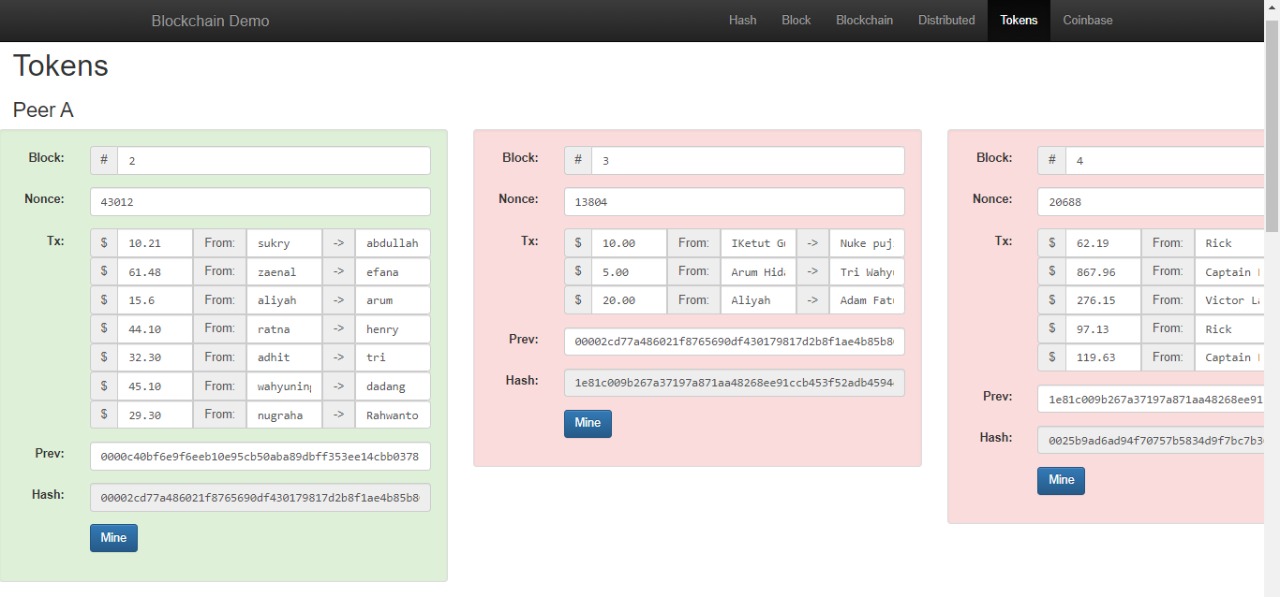The height and width of the screenshot is (597, 1280).
Task: Edit sender field IKetut in block 3
Action: [758, 243]
